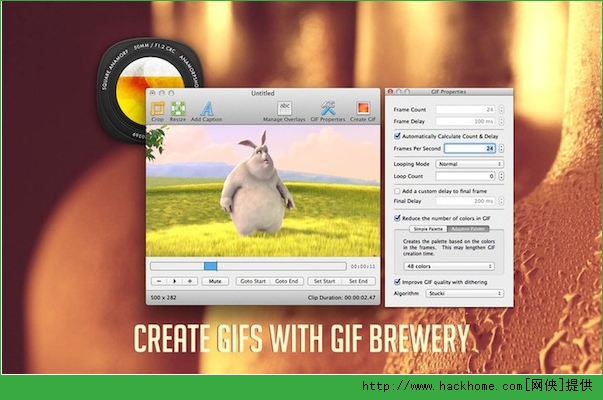The height and width of the screenshot is (400, 603).
Task: Click the 00:00:11 timecode text
Action: 363,266
